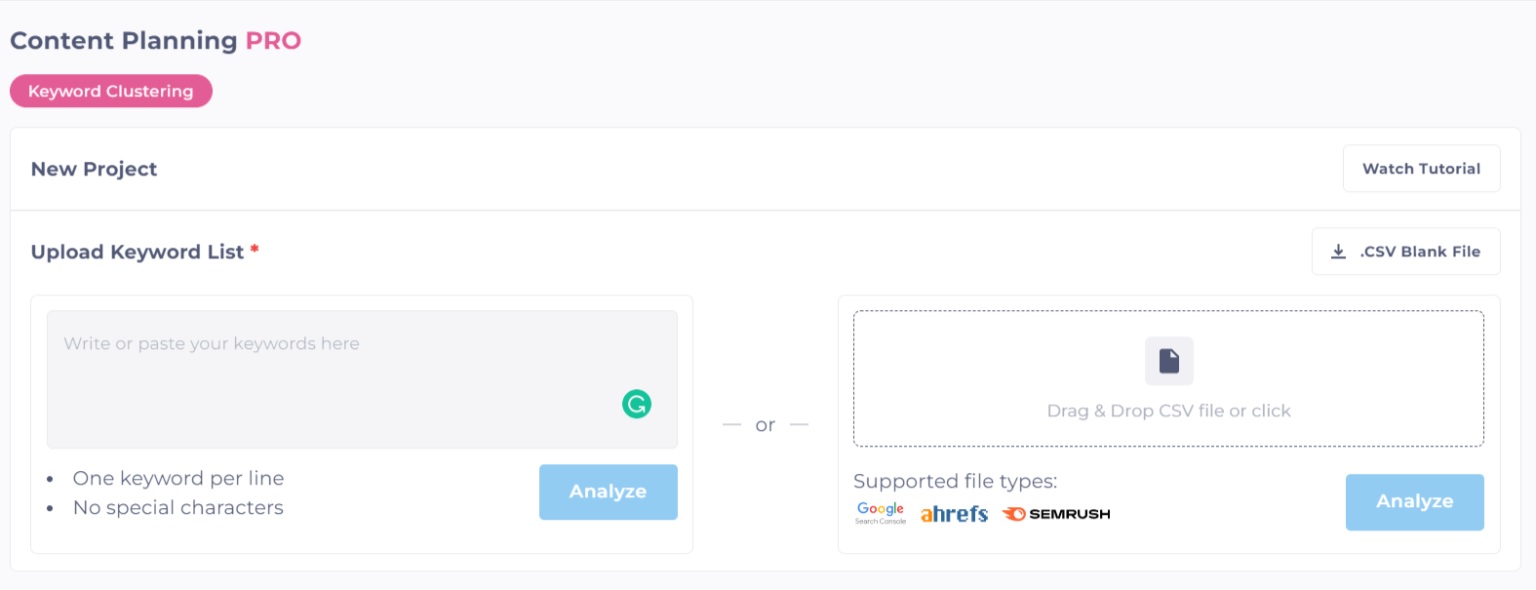Click the 'One keyword per line' hint
This screenshot has height=590, width=1536.
(178, 478)
